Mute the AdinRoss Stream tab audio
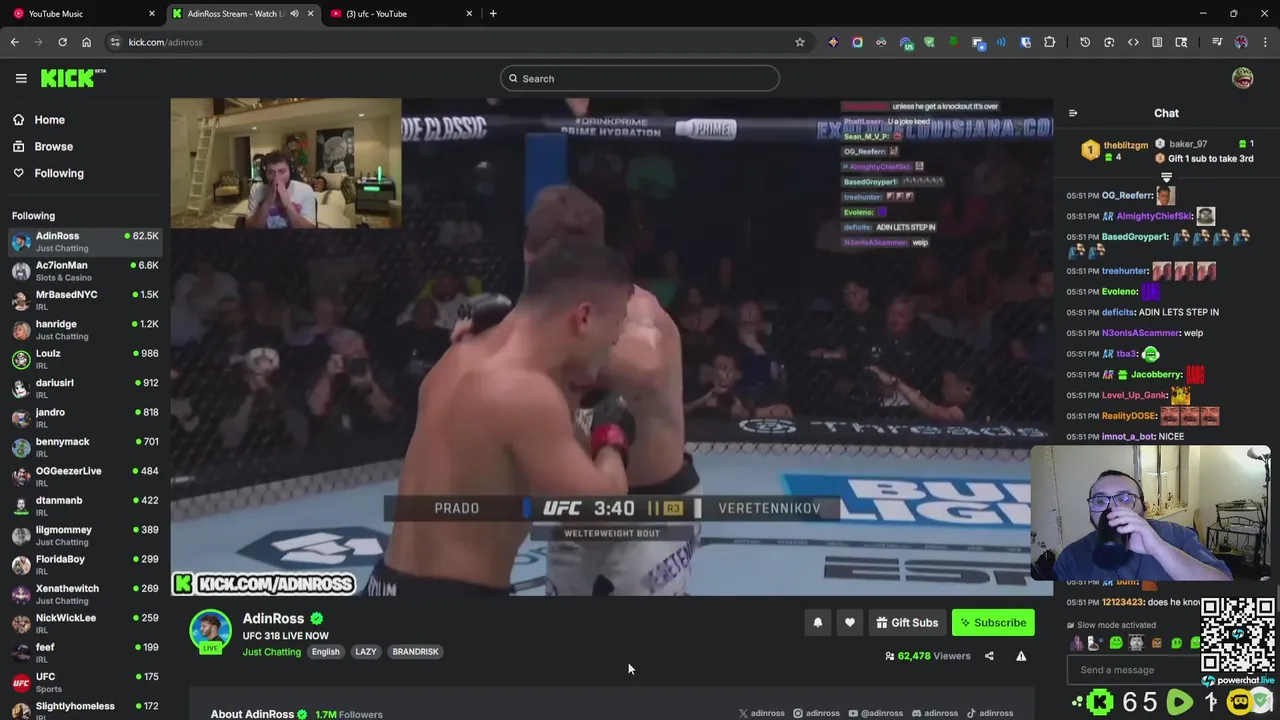 coord(294,13)
